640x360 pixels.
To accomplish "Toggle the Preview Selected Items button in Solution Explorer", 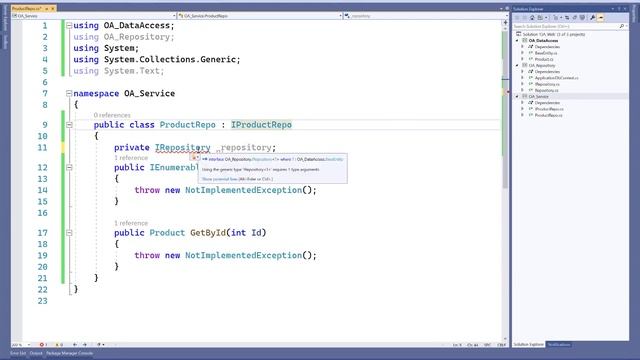I will pyautogui.click(x=600, y=18).
